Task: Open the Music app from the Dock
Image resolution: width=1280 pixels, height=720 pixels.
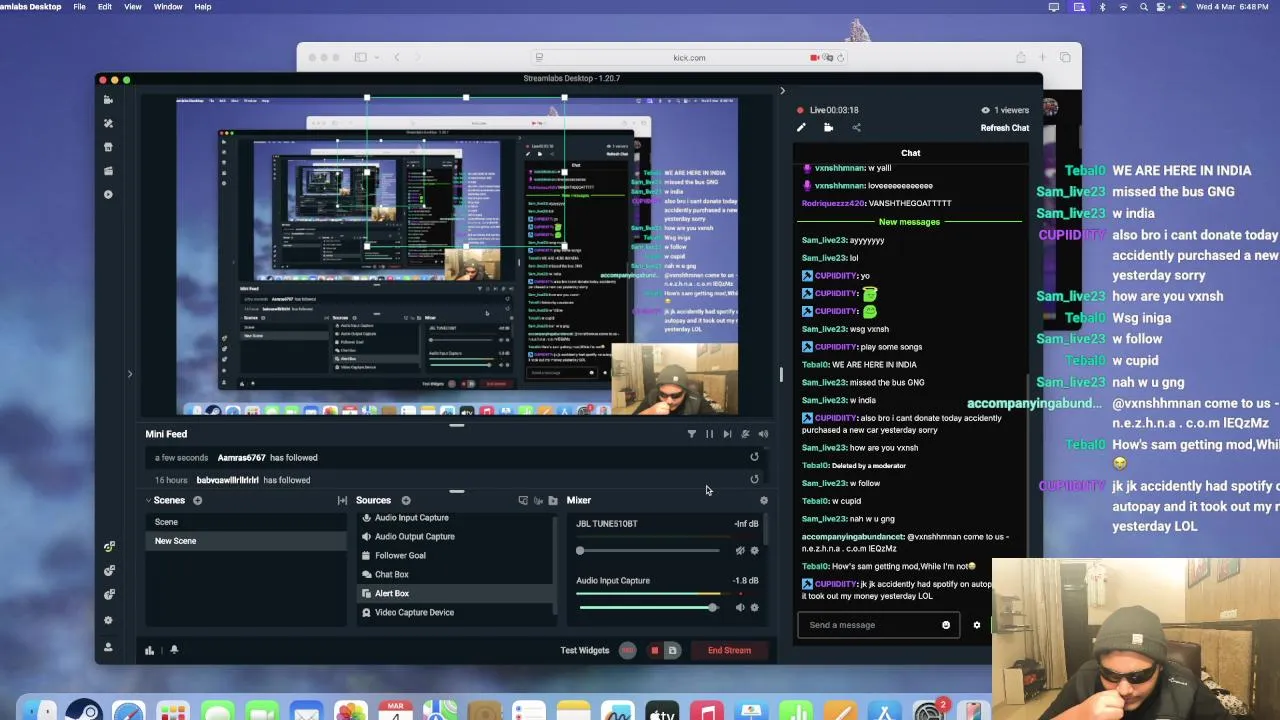Action: (x=707, y=712)
